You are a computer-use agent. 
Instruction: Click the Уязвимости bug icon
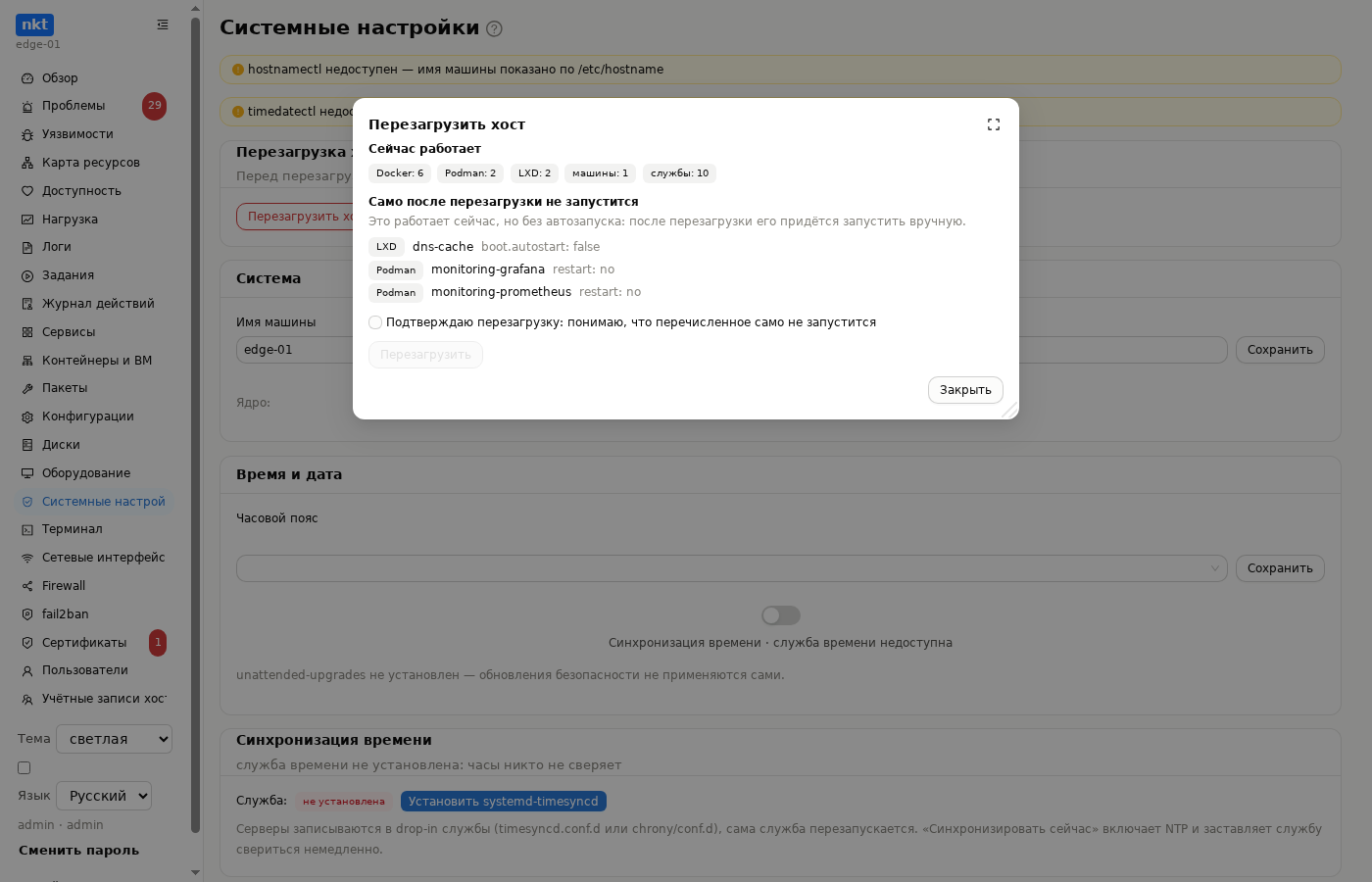[x=27, y=134]
